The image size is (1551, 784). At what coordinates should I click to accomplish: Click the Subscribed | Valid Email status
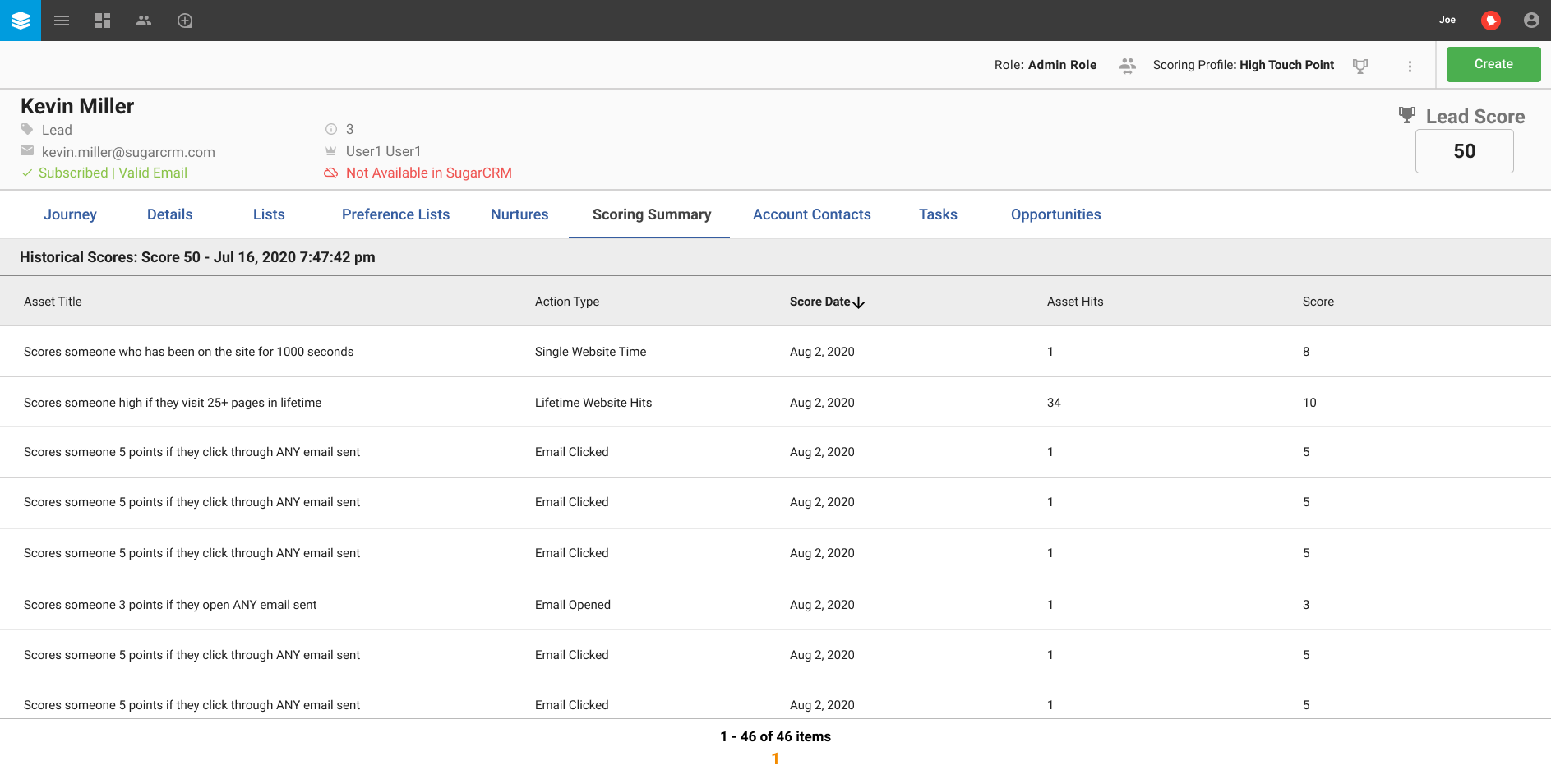click(x=113, y=173)
